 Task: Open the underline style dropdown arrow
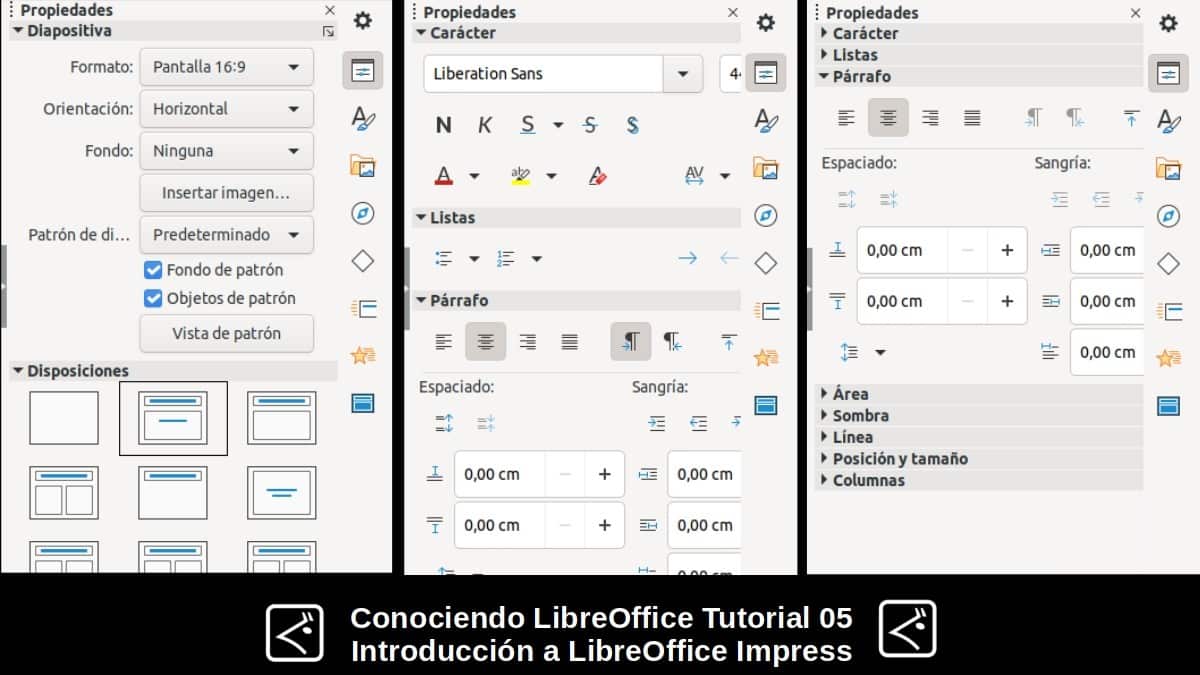[x=558, y=125]
